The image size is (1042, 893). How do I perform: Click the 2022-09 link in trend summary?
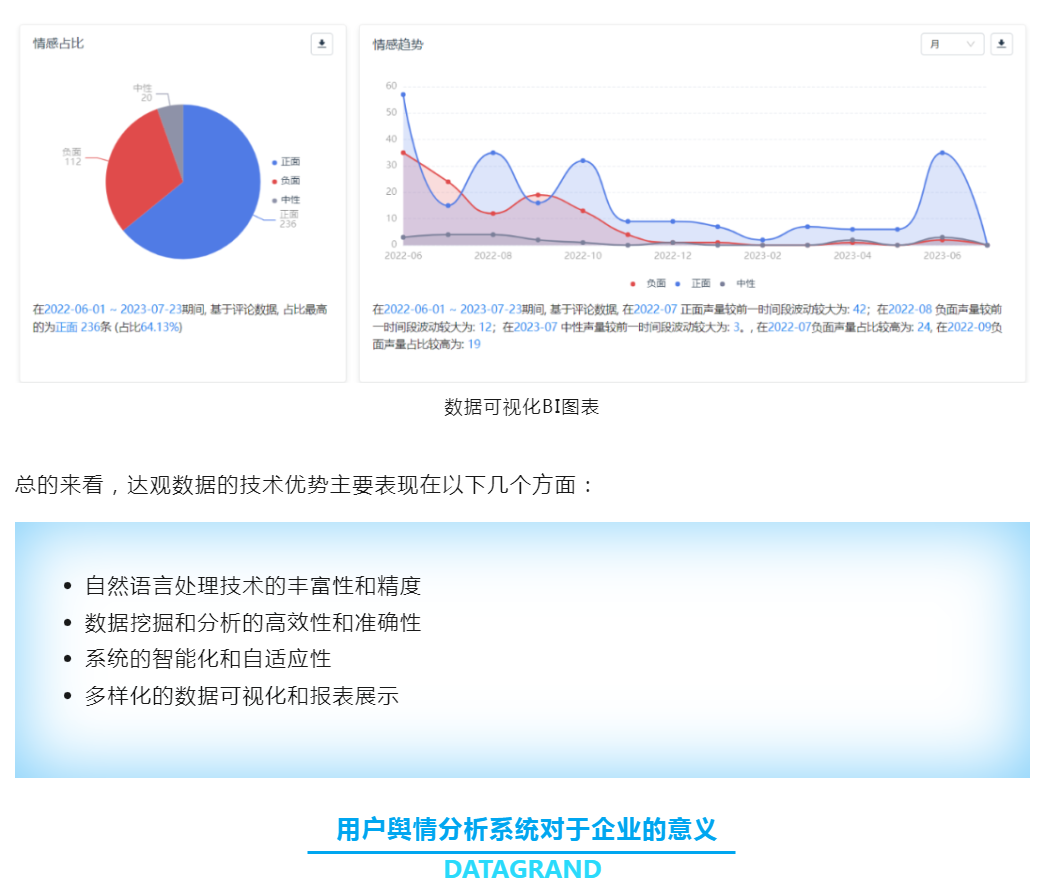(x=968, y=327)
